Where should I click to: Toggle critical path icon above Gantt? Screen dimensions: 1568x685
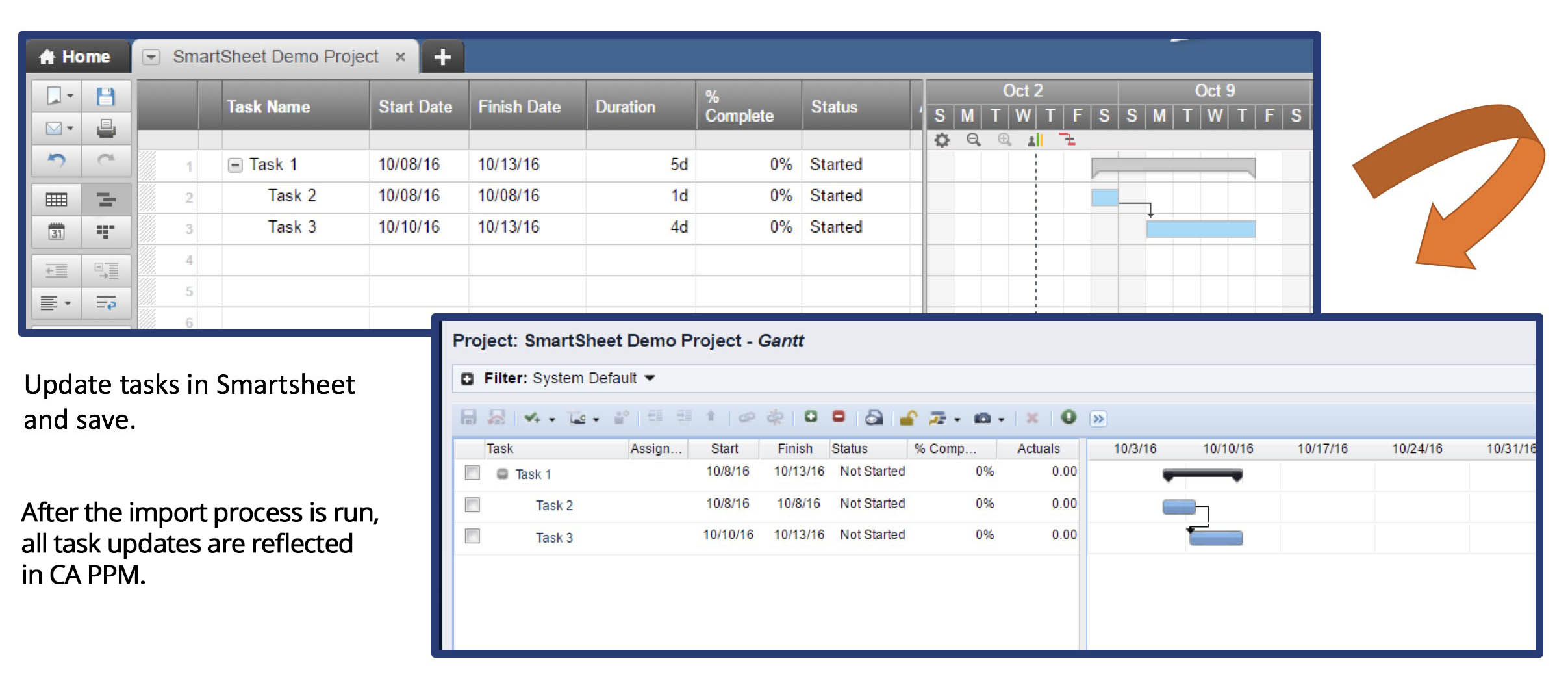point(1067,140)
